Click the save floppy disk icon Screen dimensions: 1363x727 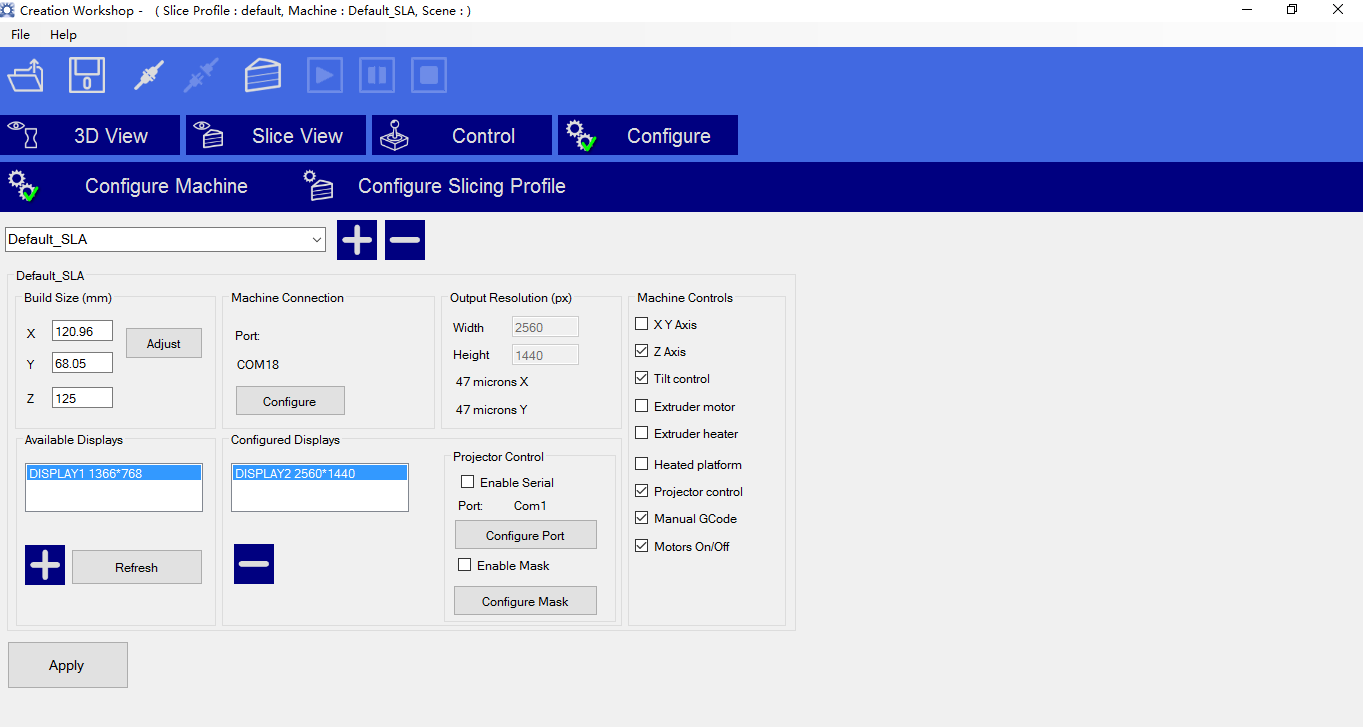click(87, 75)
